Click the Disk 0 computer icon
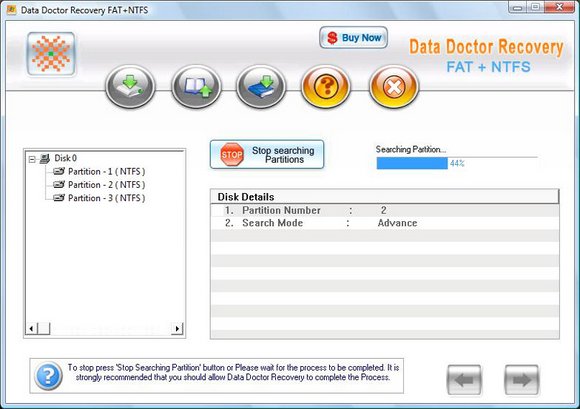 (x=45, y=159)
